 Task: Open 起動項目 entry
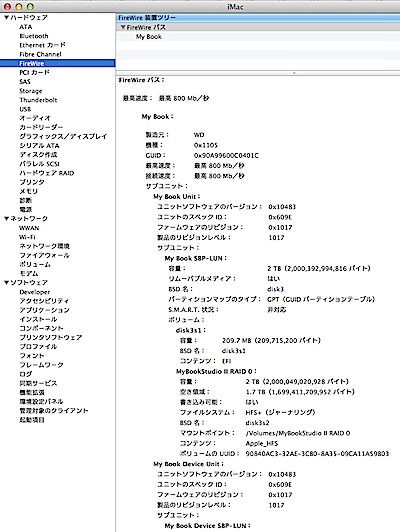point(32,420)
